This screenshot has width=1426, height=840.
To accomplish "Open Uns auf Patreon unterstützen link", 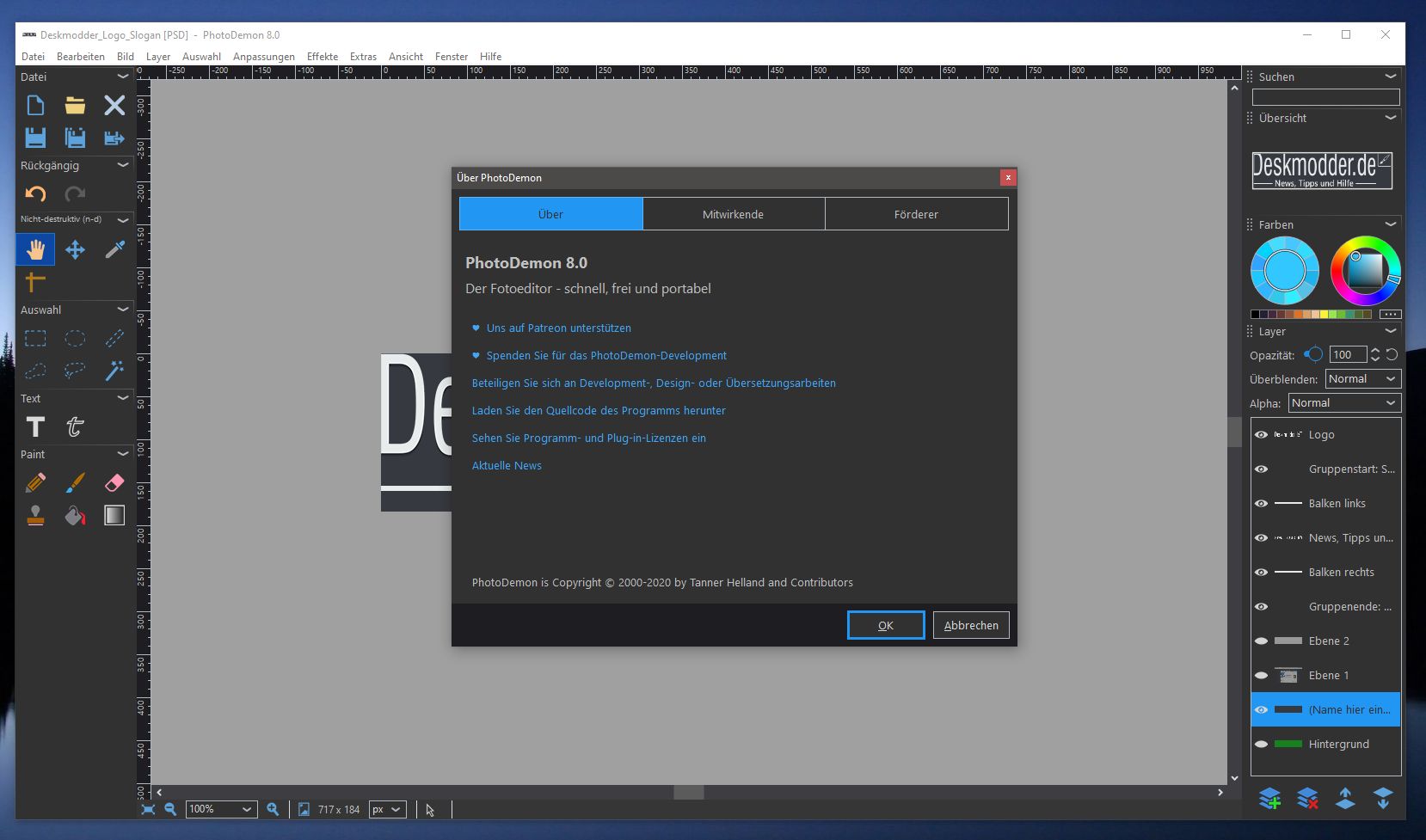I will (559, 328).
